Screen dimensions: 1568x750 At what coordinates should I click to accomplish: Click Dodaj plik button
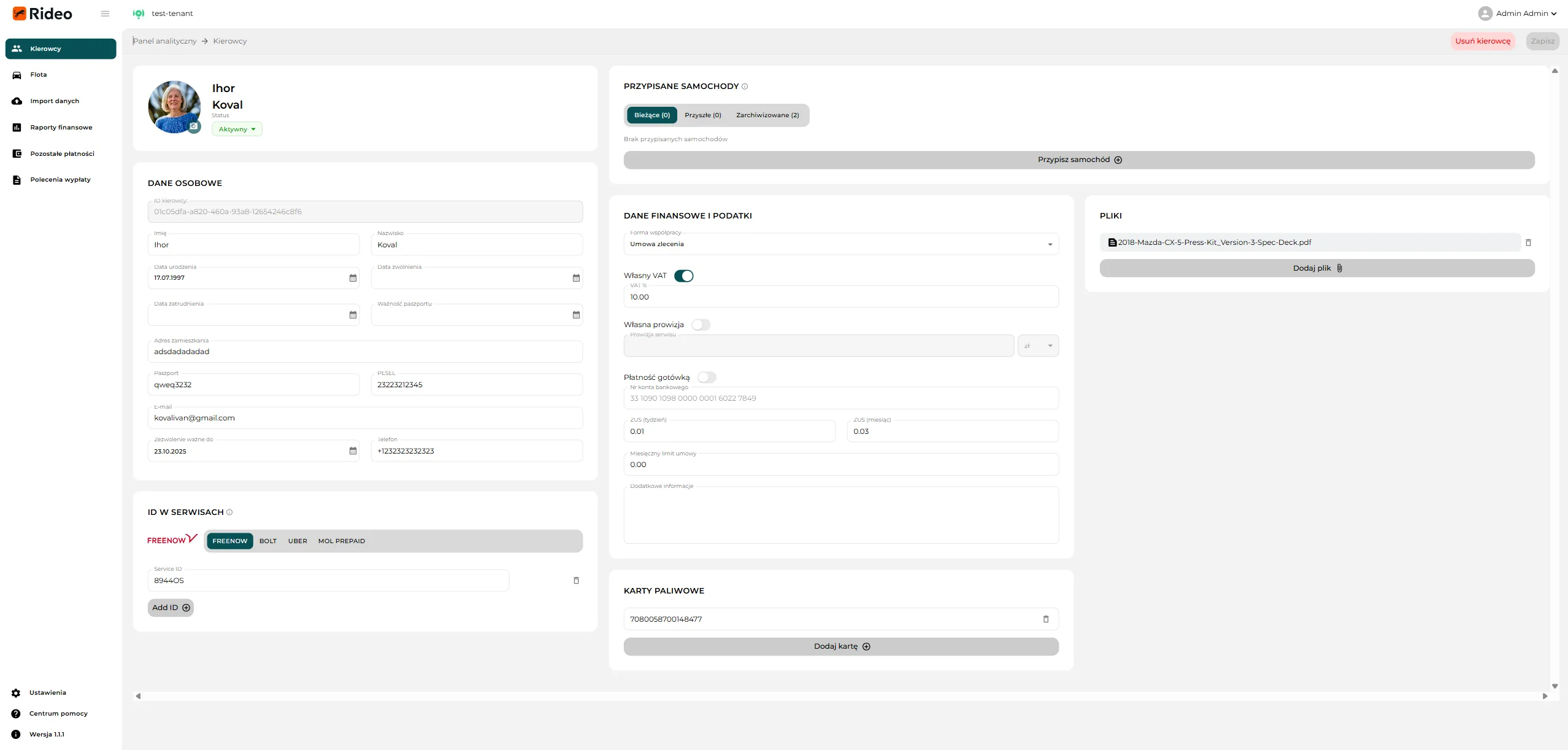[x=1317, y=268]
